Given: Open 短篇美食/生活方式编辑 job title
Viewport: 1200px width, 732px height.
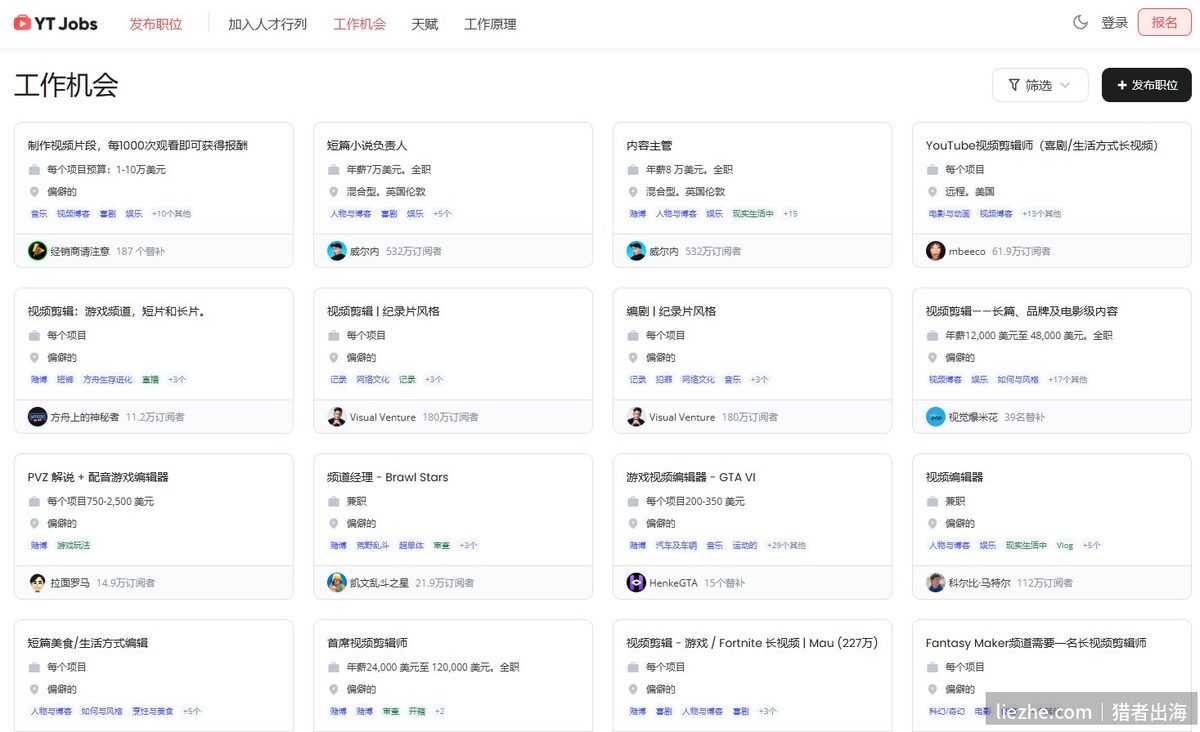Looking at the screenshot, I should pyautogui.click(x=88, y=644).
